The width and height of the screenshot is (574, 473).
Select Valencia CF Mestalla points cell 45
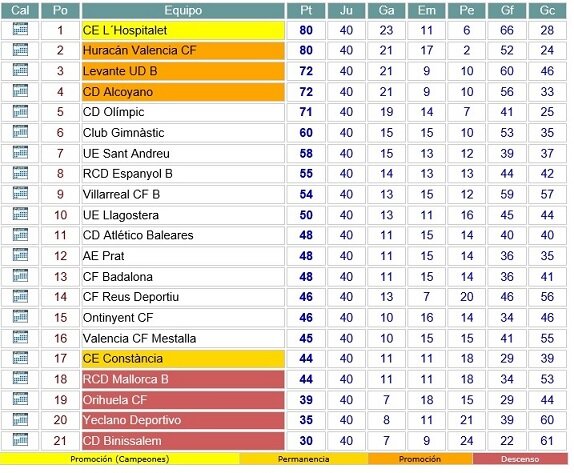[306, 338]
